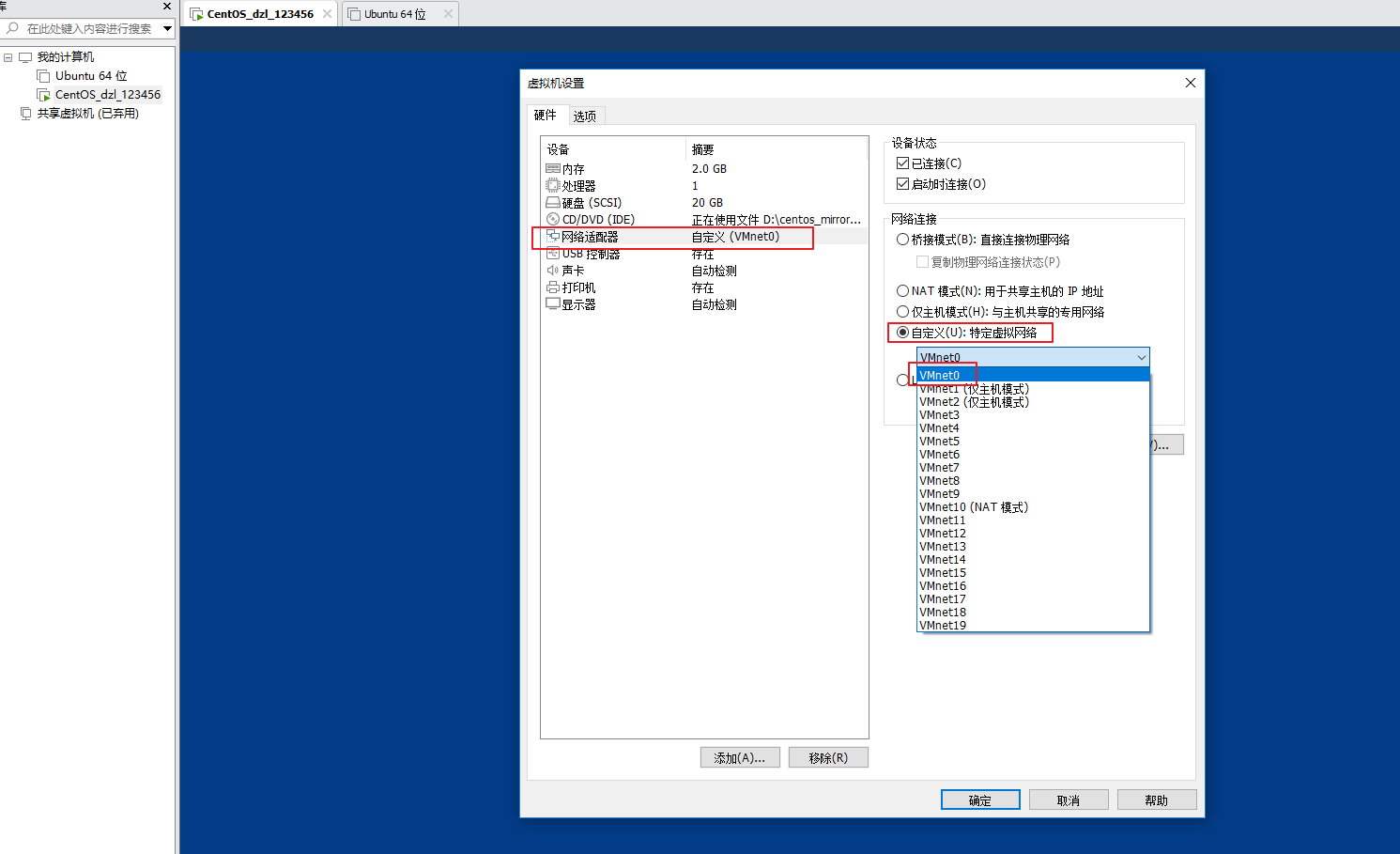The width and height of the screenshot is (1400, 854).
Task: Focus the library search input field
Action: point(89,28)
